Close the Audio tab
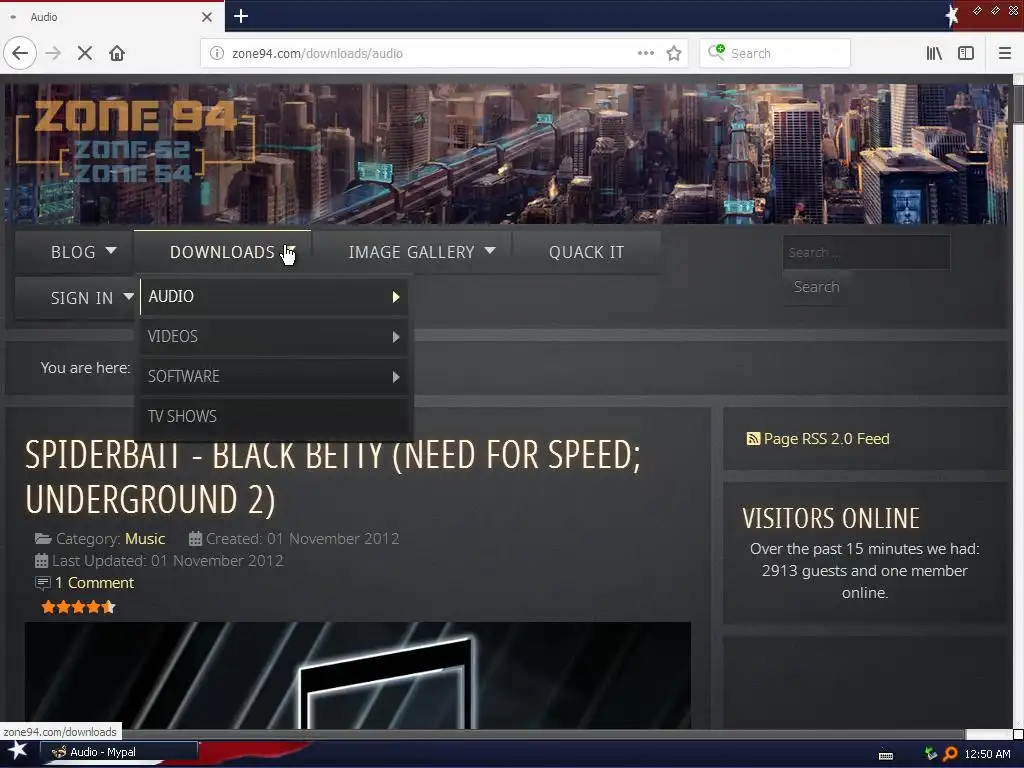This screenshot has width=1024, height=768. coord(207,17)
